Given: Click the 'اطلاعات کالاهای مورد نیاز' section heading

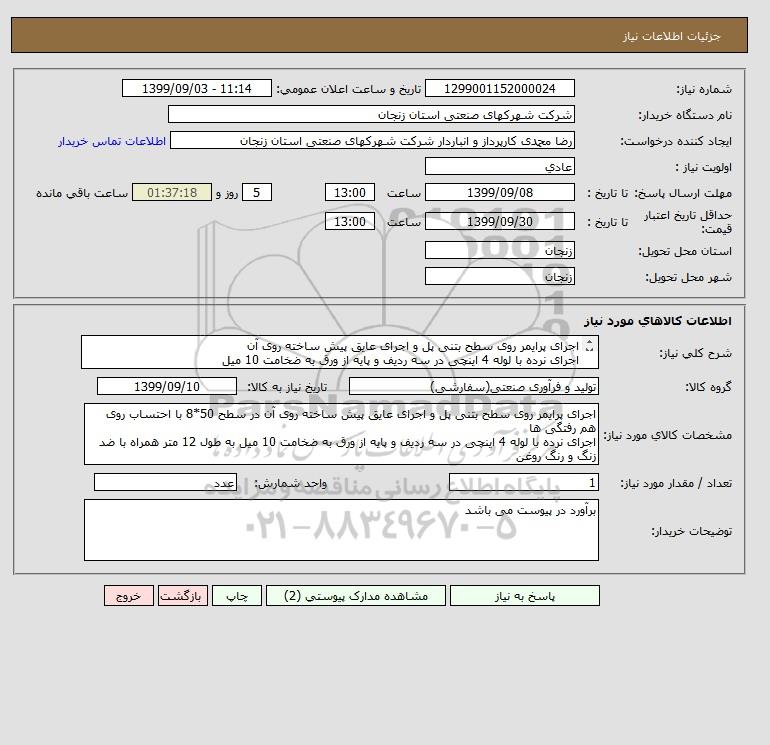Looking at the screenshot, I should click(x=658, y=321).
